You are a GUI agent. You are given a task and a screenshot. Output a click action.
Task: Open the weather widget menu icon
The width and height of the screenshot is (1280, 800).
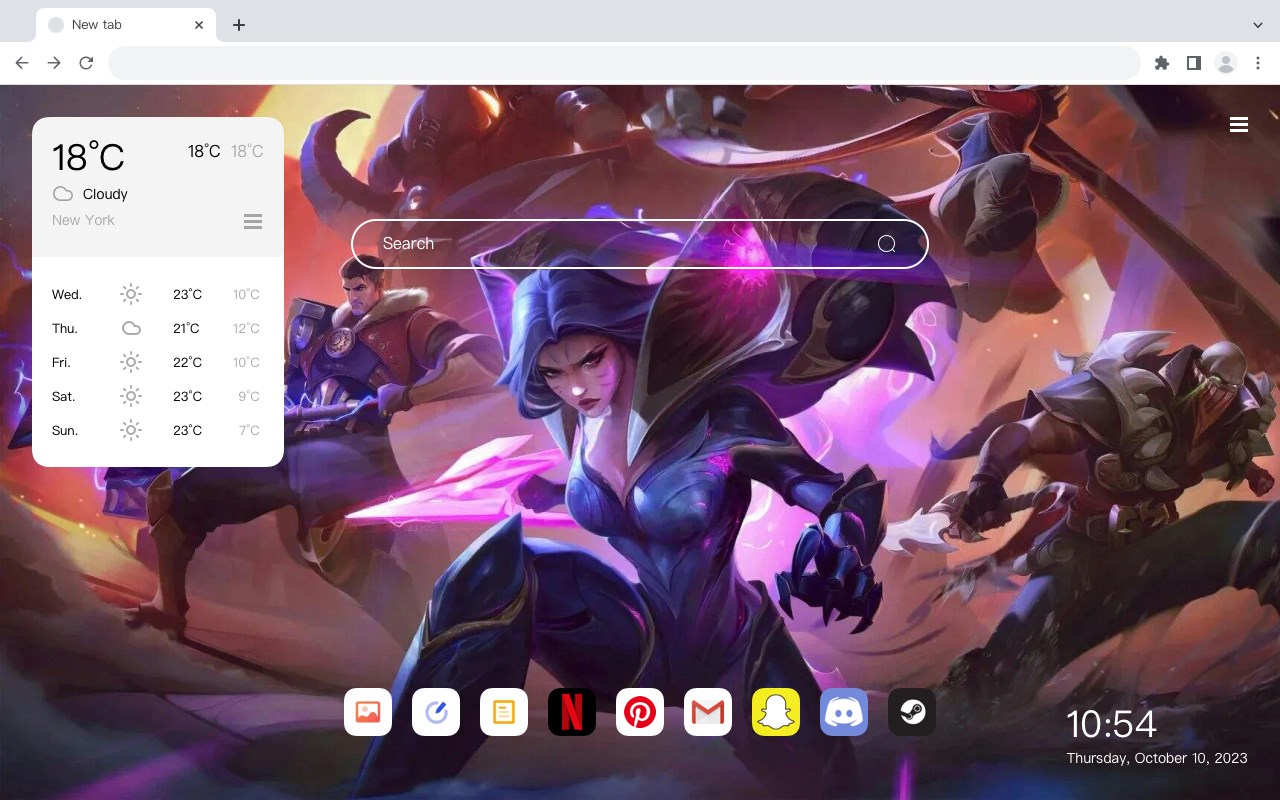253,221
